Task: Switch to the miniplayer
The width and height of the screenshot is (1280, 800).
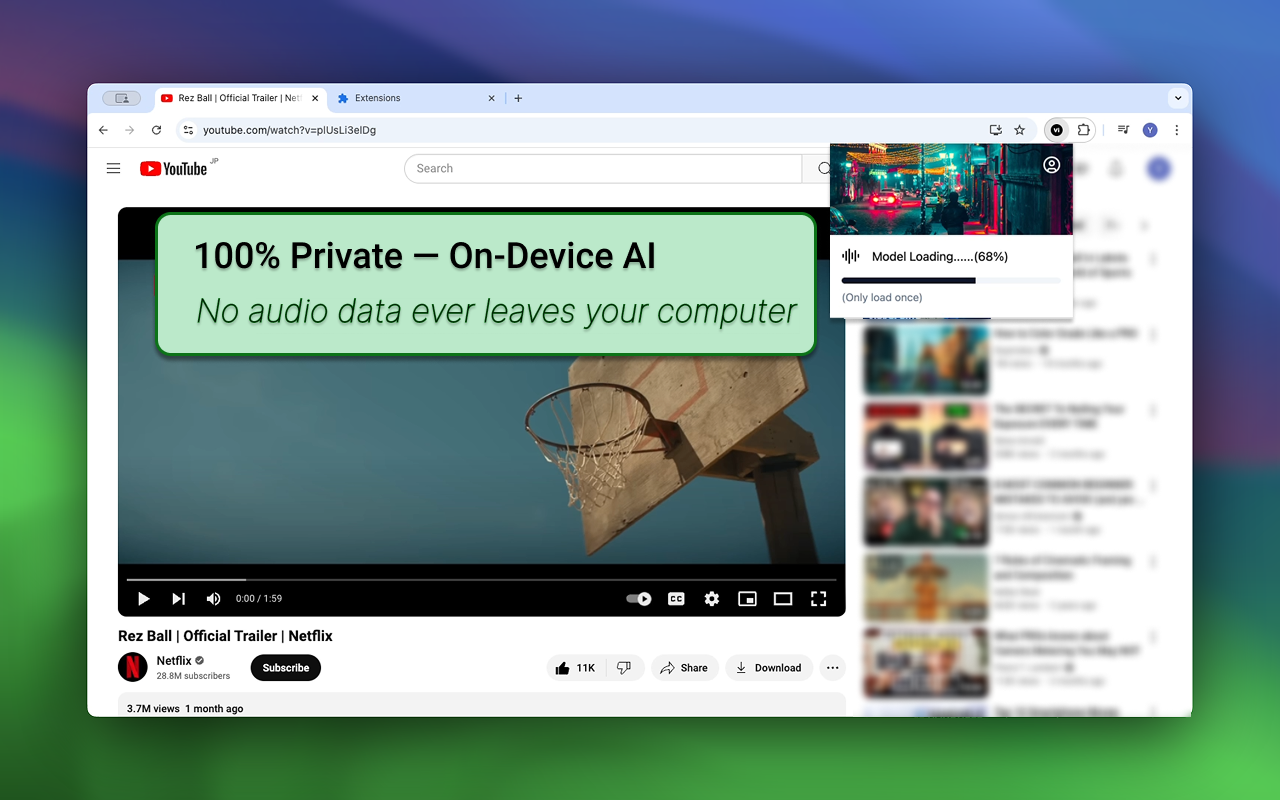Action: (x=747, y=599)
